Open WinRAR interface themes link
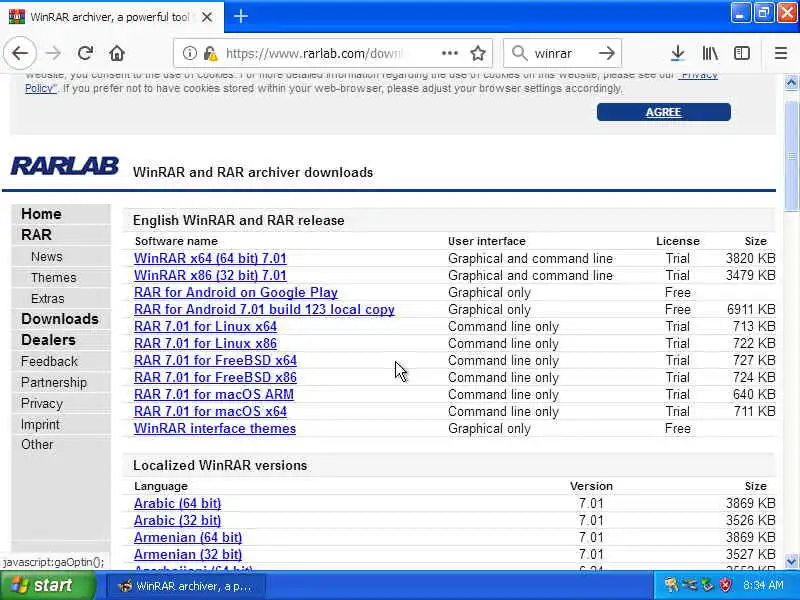This screenshot has width=800, height=600. [x=215, y=429]
